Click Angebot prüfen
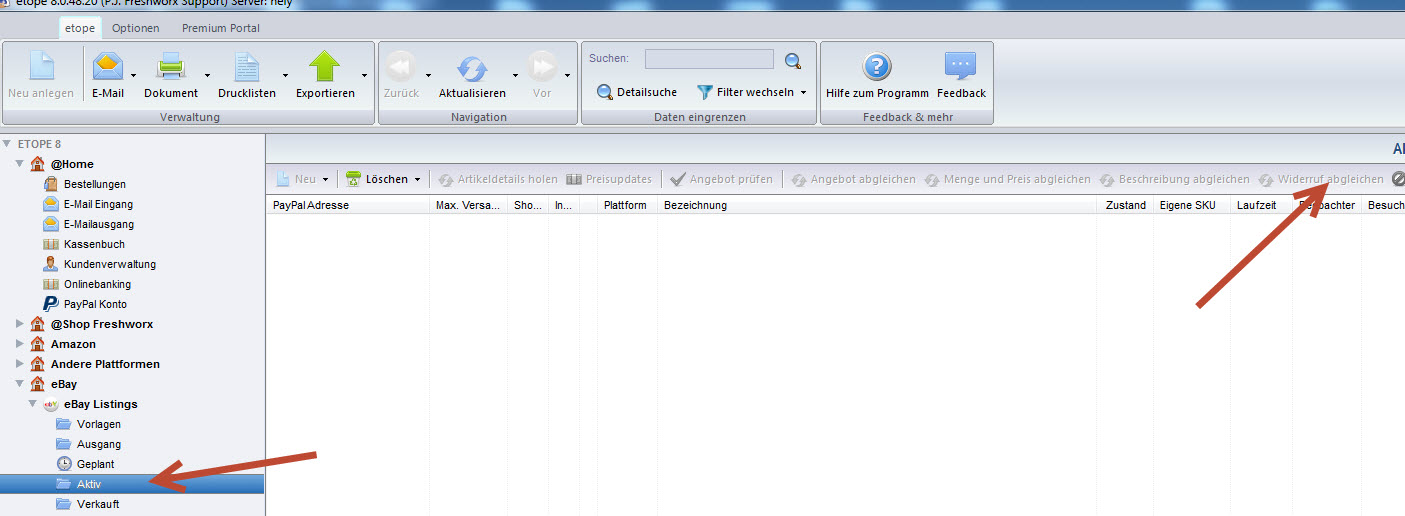Image resolution: width=1405 pixels, height=516 pixels. 722,179
